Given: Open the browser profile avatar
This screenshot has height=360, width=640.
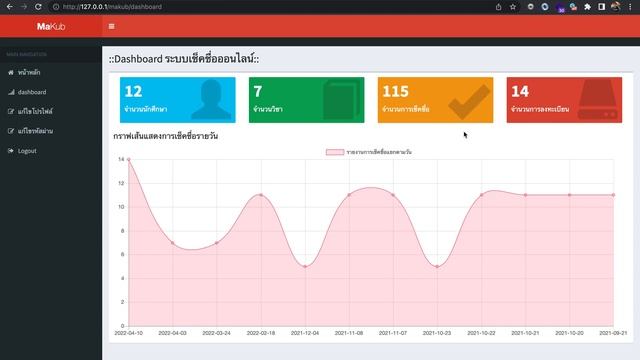Looking at the screenshot, I should point(616,7).
